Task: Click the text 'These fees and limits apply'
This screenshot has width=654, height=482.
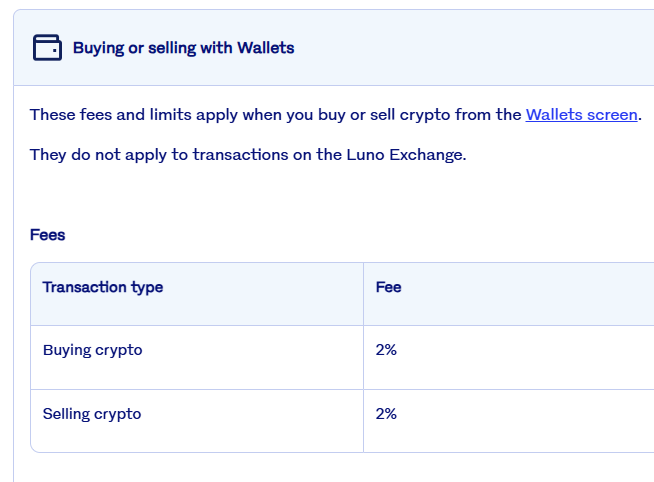Action: pyautogui.click(x=131, y=115)
